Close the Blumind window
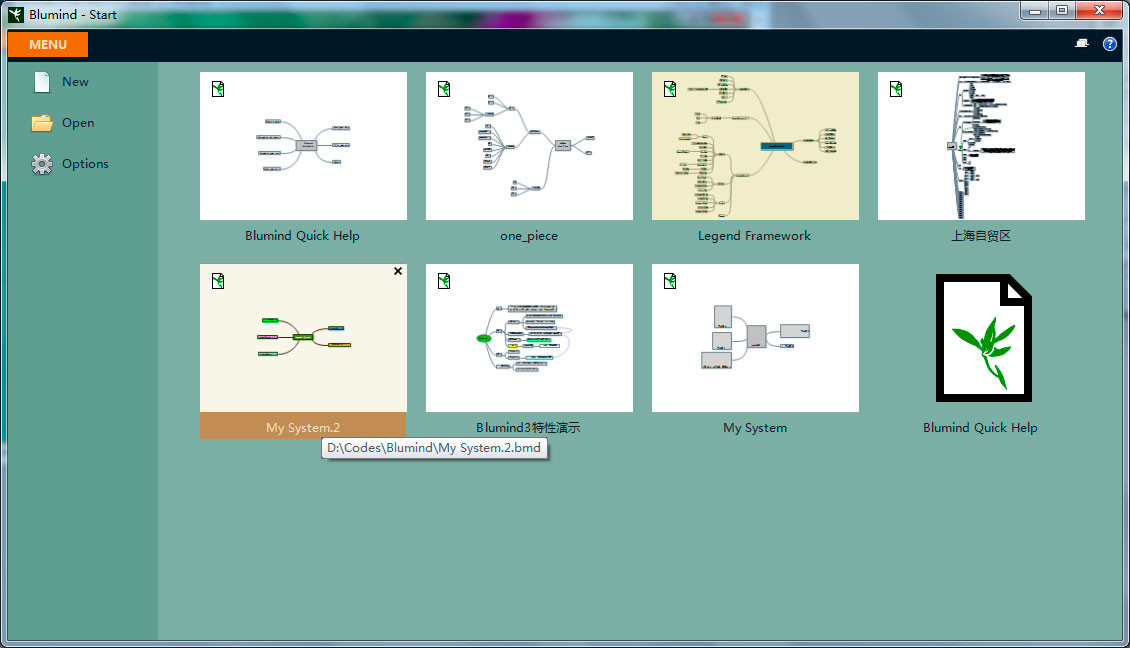1130x648 pixels. pyautogui.click(x=1100, y=11)
